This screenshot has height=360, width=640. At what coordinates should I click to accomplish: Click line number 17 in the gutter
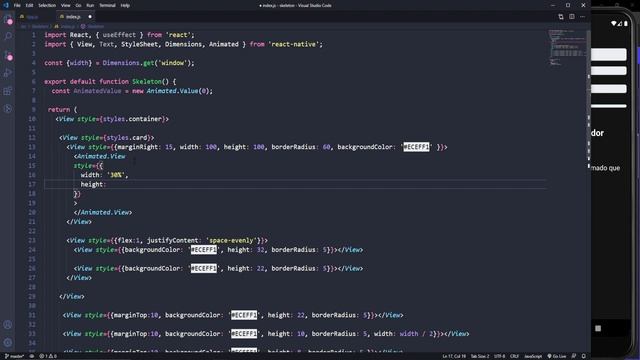tap(32, 184)
